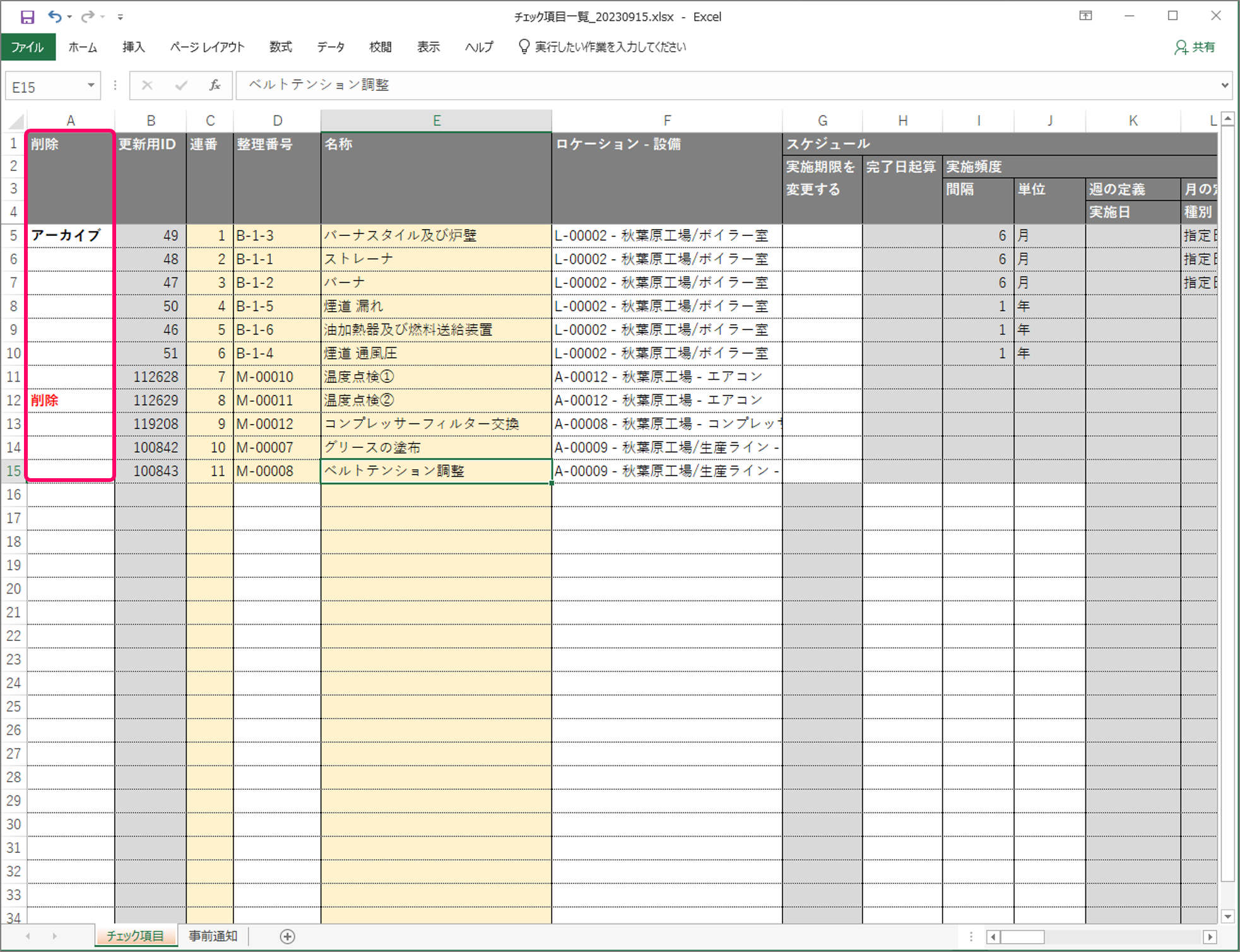Screen dimensions: 1240x952
Task: Add a new sheet with plus icon
Action: coord(287,936)
